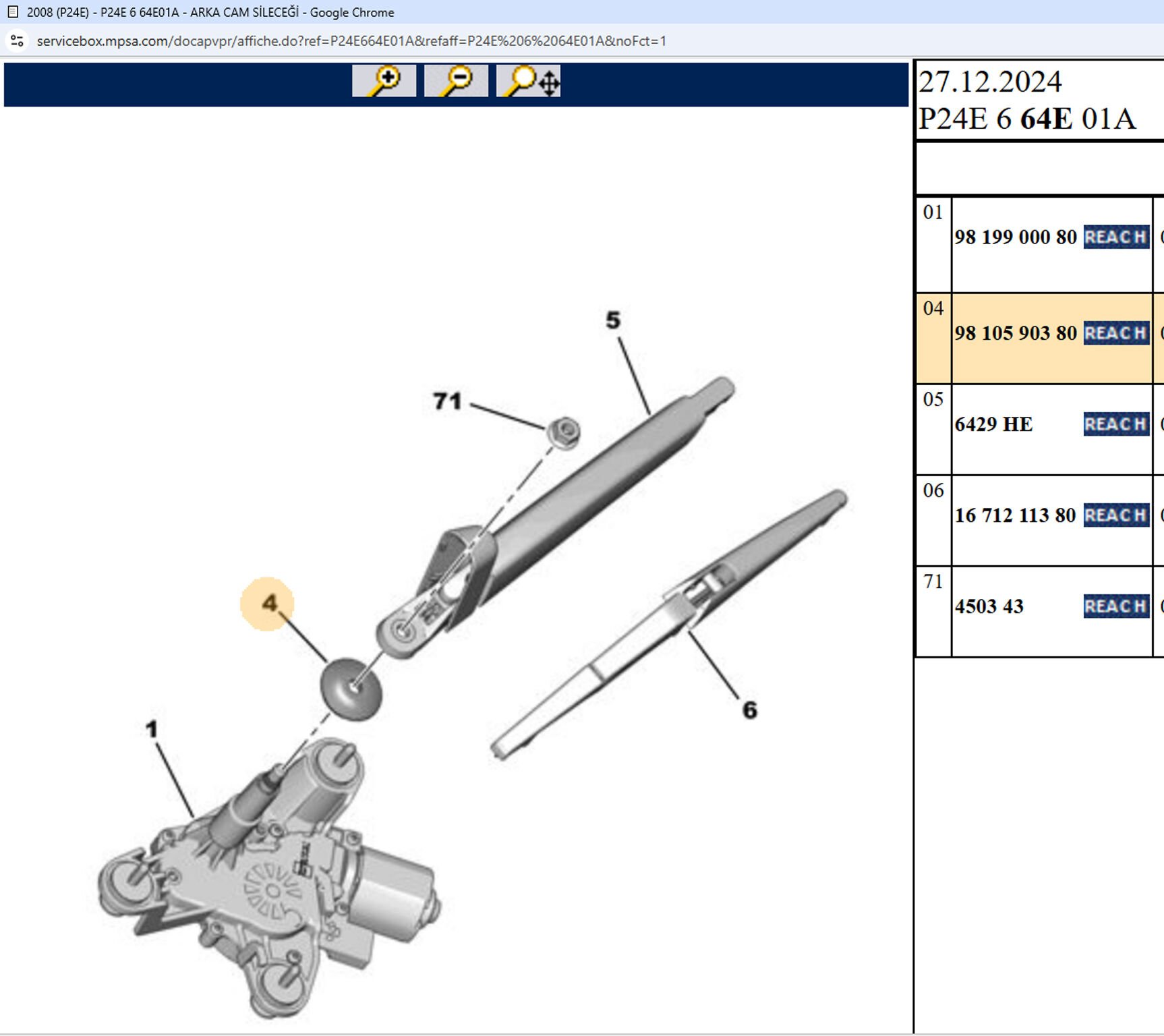Viewport: 1164px width, 1036px height.
Task: Click callout number 5 on the wiper arm
Action: click(612, 320)
